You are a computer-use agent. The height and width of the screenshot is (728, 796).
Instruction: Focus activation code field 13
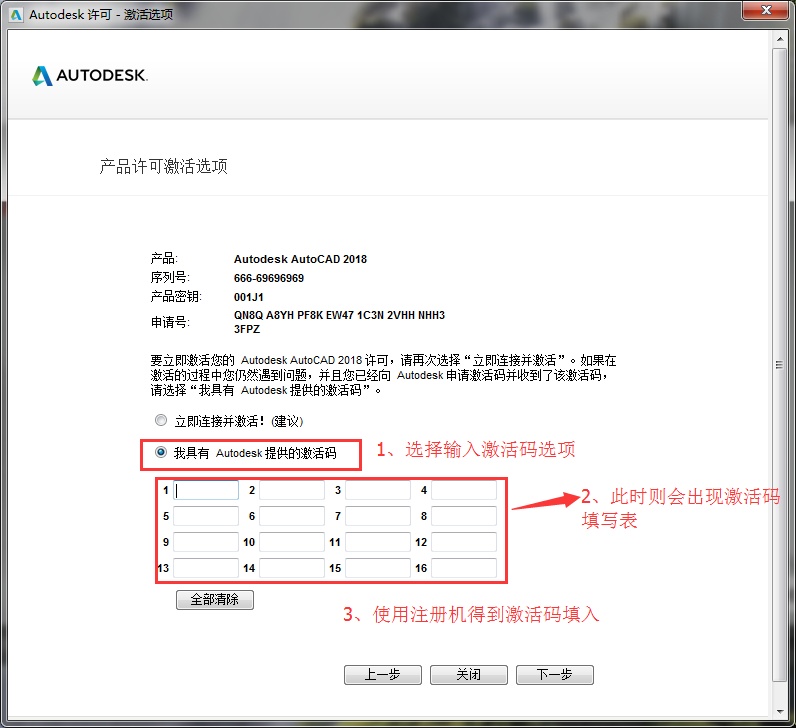(x=207, y=568)
